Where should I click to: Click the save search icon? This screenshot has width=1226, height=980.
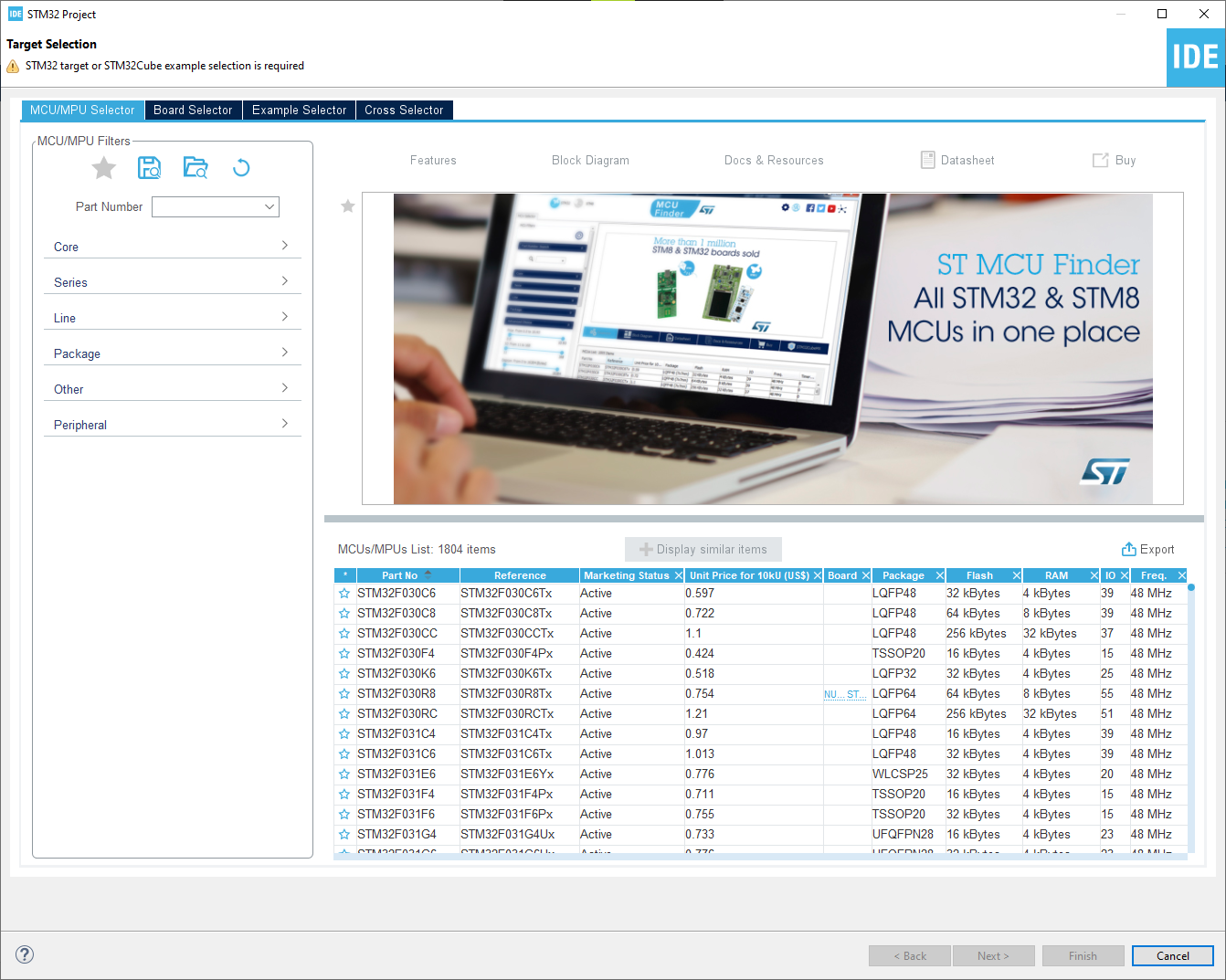pyautogui.click(x=149, y=168)
